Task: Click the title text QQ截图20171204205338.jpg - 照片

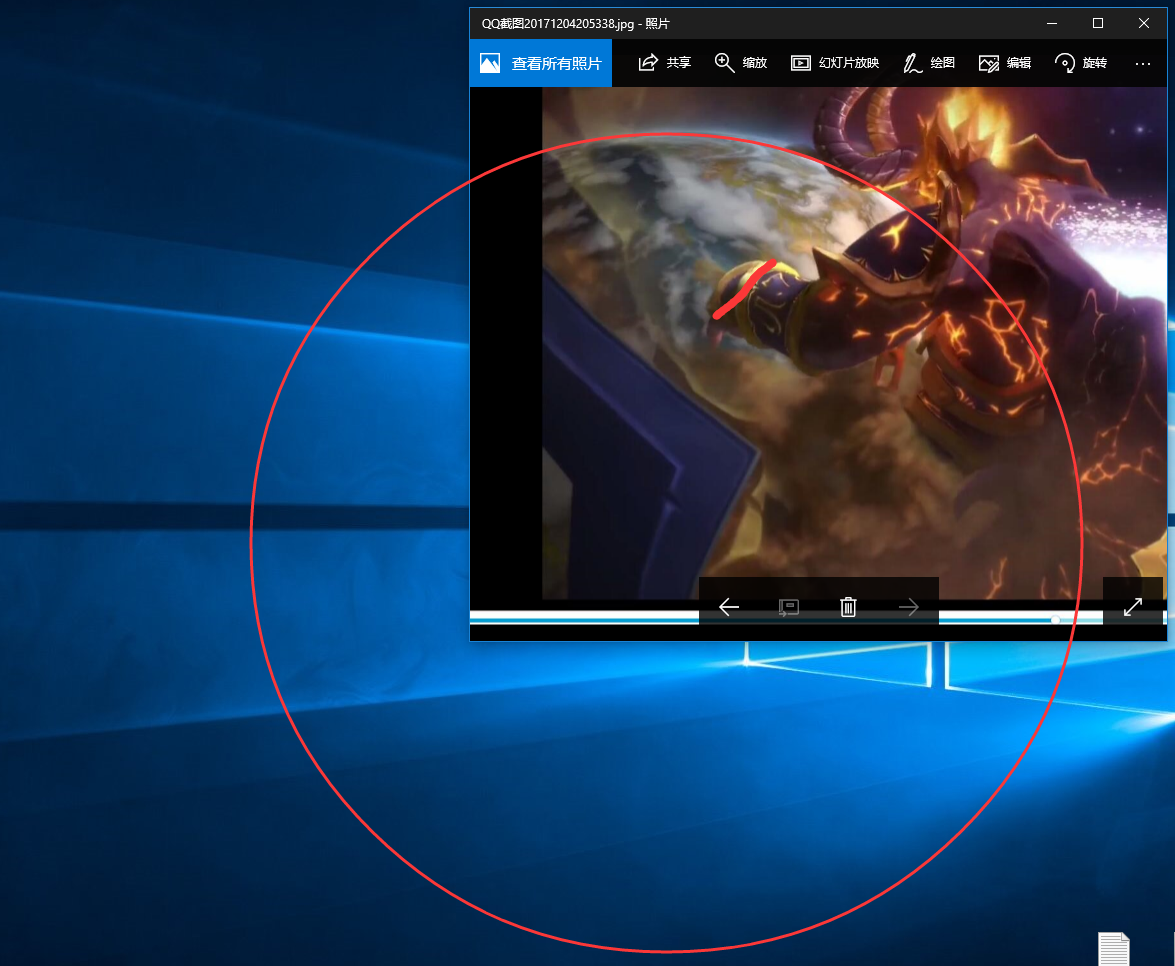Action: pos(575,24)
